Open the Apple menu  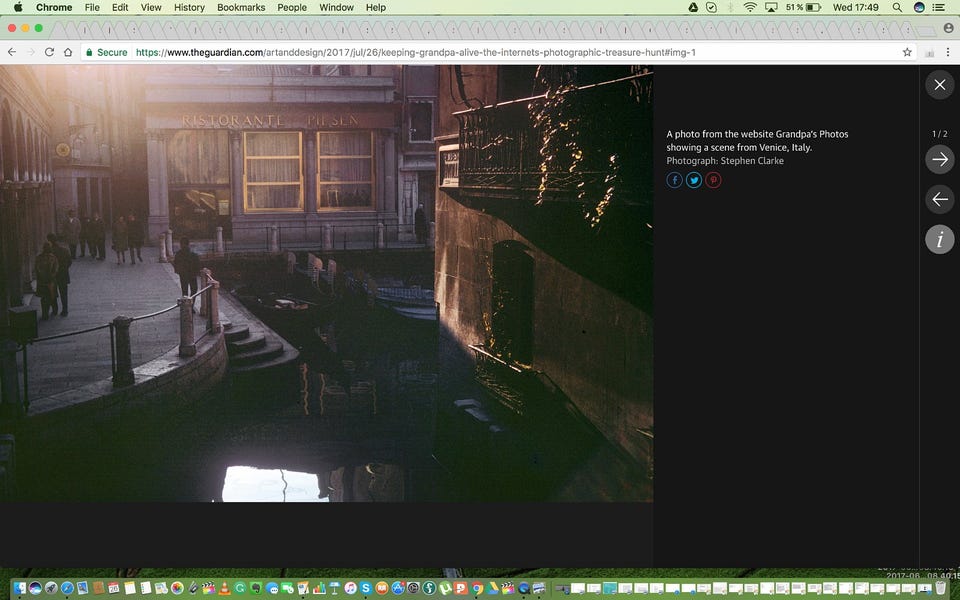click(18, 7)
